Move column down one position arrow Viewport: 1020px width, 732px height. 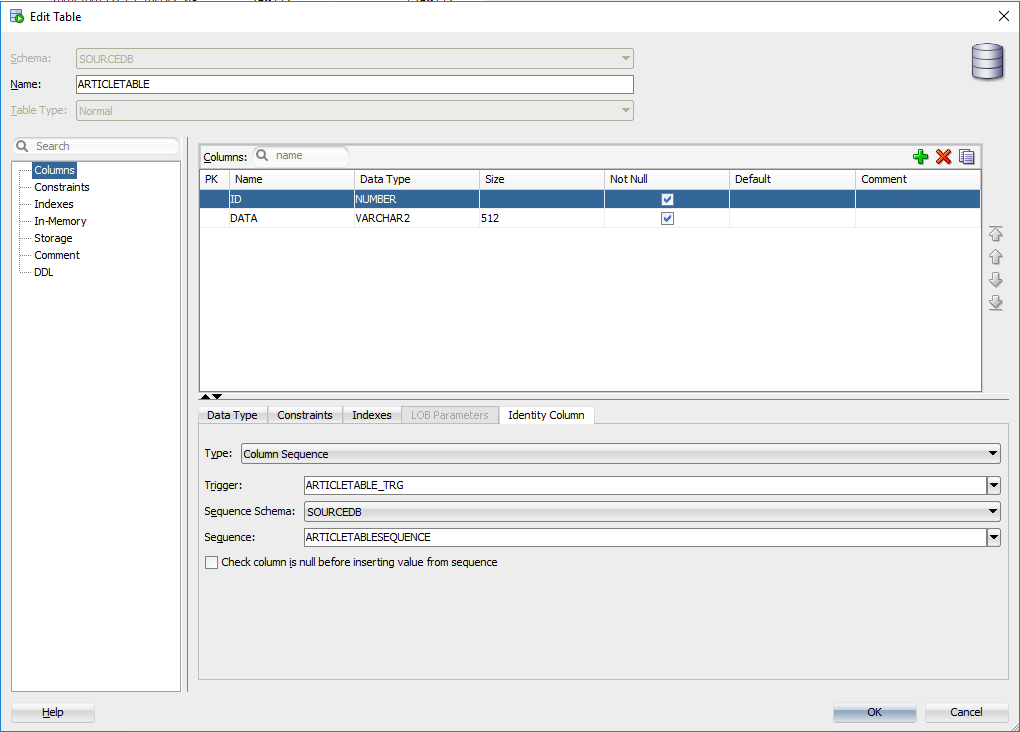995,280
